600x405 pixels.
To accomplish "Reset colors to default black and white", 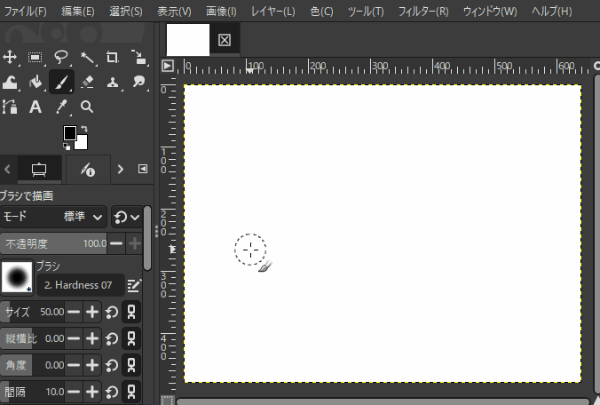I will click(67, 146).
